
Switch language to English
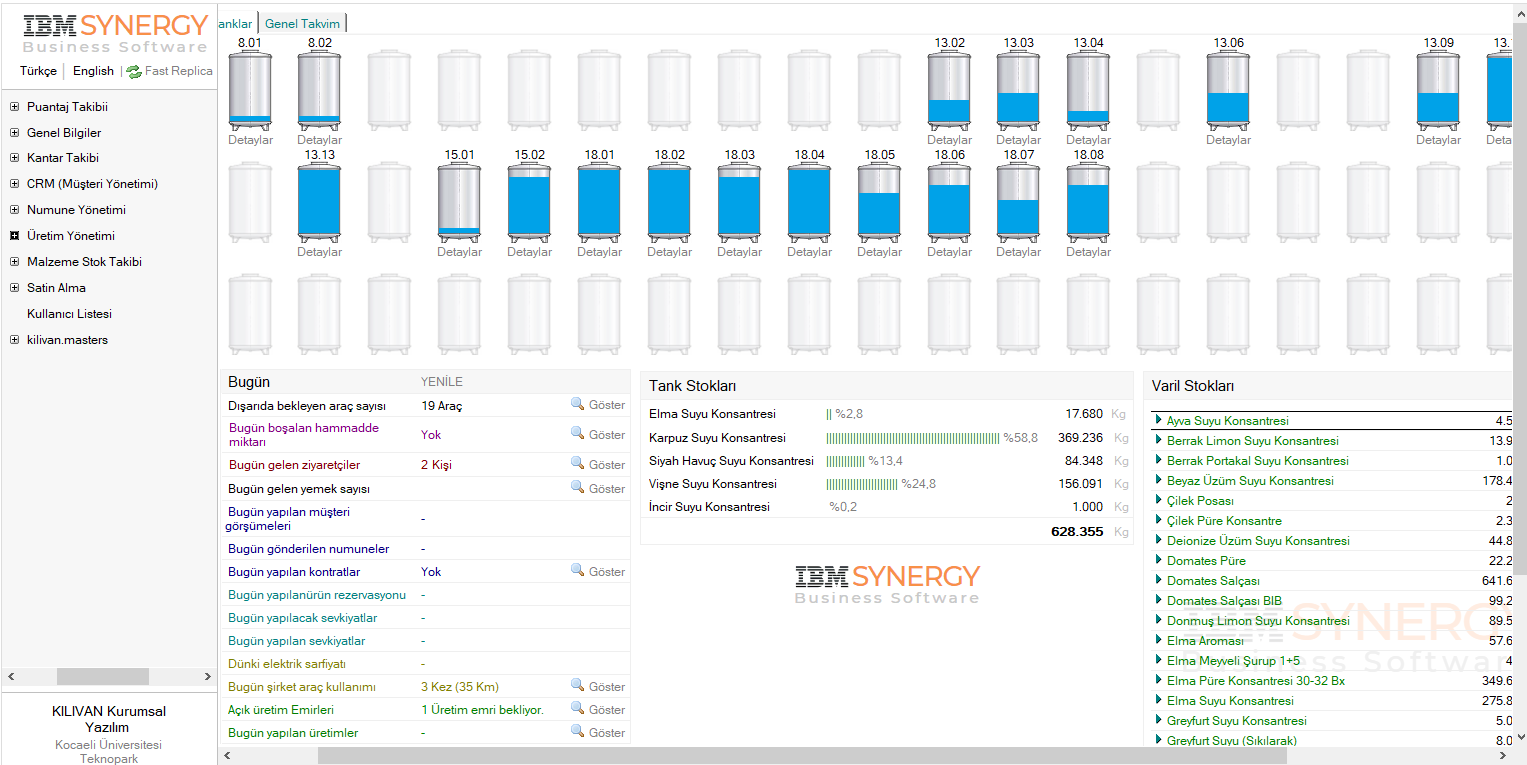tap(93, 71)
